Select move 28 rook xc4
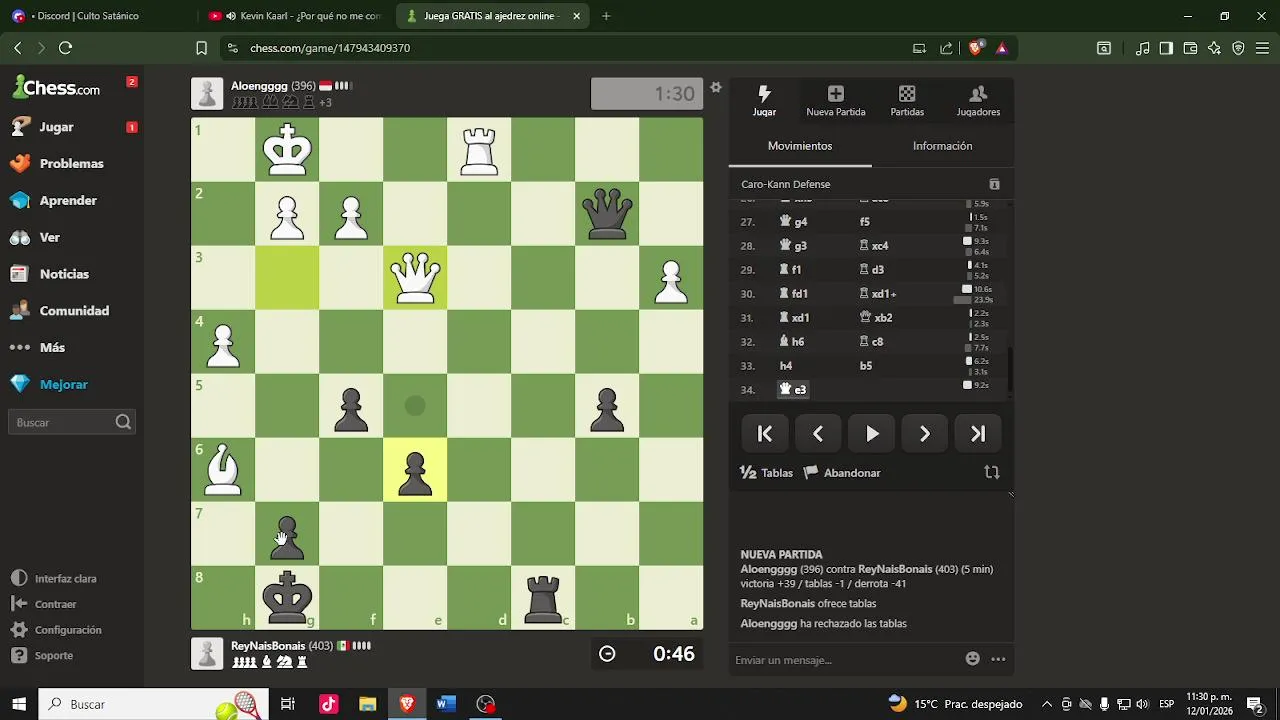Screen dimensions: 1280x720 click(x=874, y=246)
